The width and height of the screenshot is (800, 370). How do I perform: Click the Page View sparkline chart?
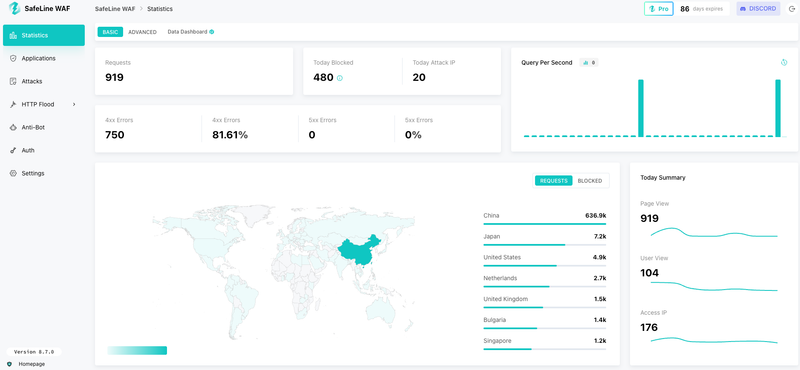[714, 233]
